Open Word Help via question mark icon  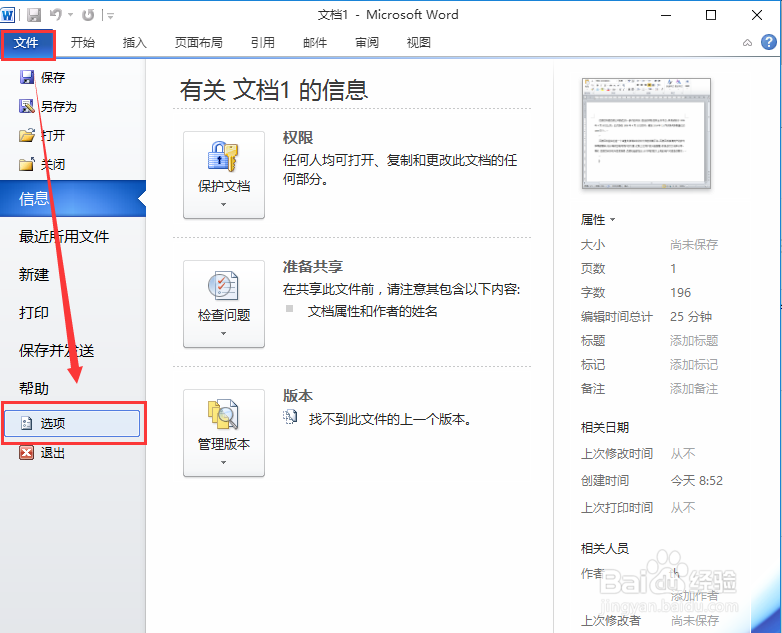(769, 42)
